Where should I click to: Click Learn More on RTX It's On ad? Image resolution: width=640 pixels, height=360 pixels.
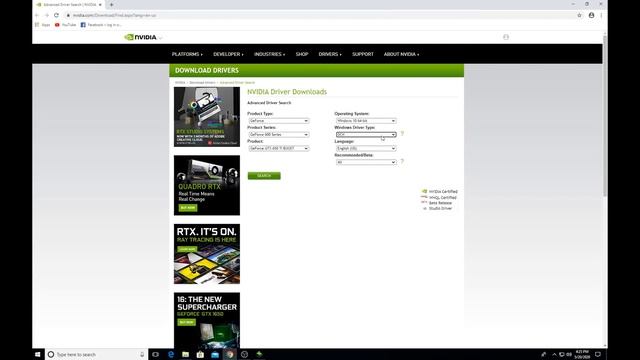187,249
